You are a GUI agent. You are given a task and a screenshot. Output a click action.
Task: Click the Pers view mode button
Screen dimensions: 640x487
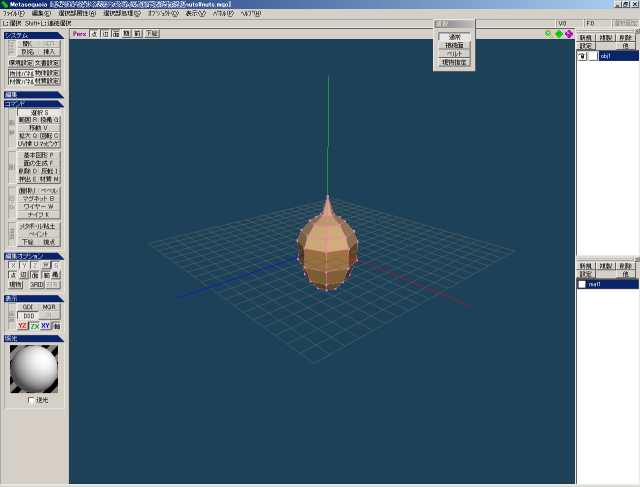click(80, 34)
